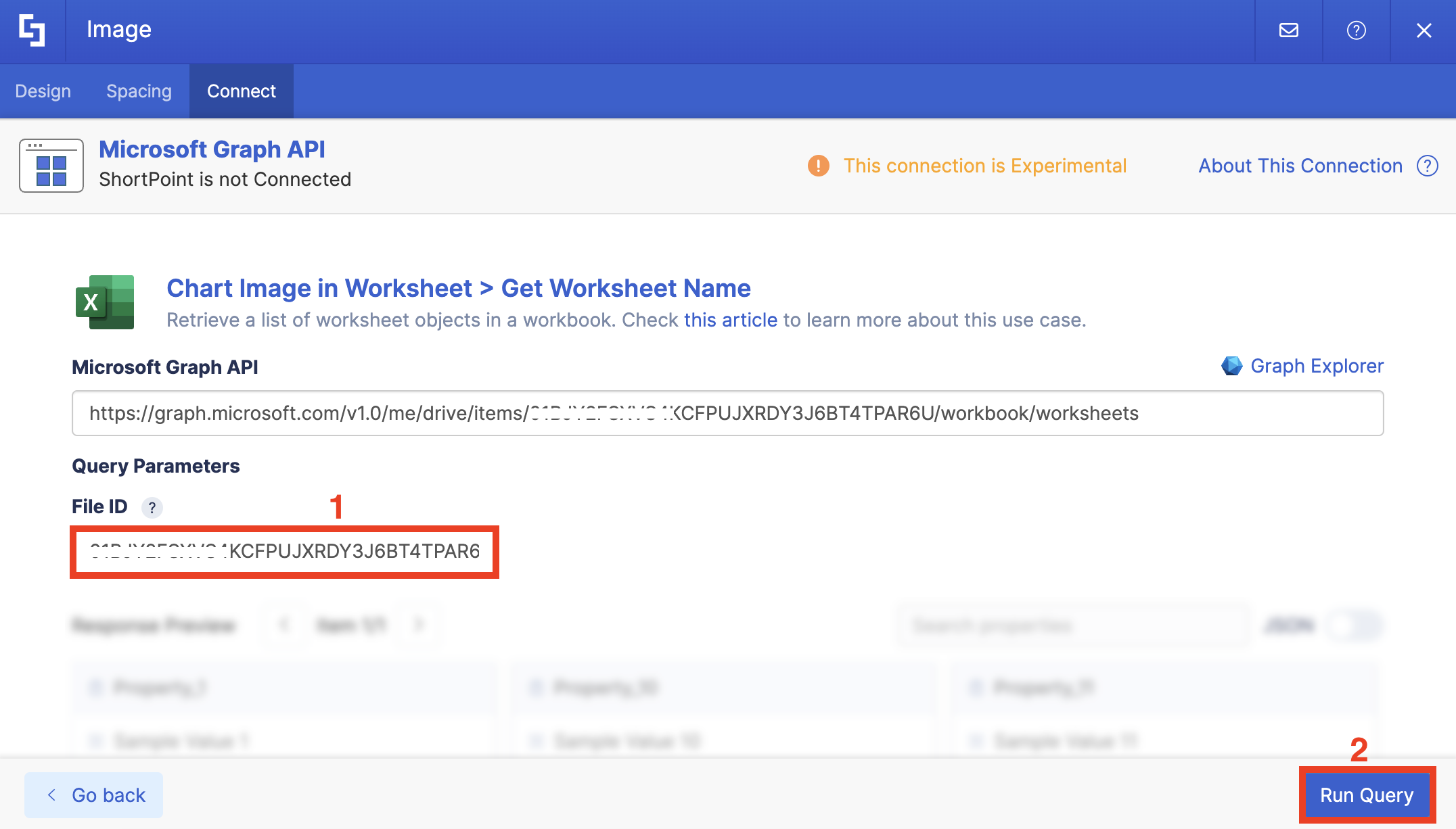Click Chart Image in Worksheet breadcrumb

[x=319, y=289]
